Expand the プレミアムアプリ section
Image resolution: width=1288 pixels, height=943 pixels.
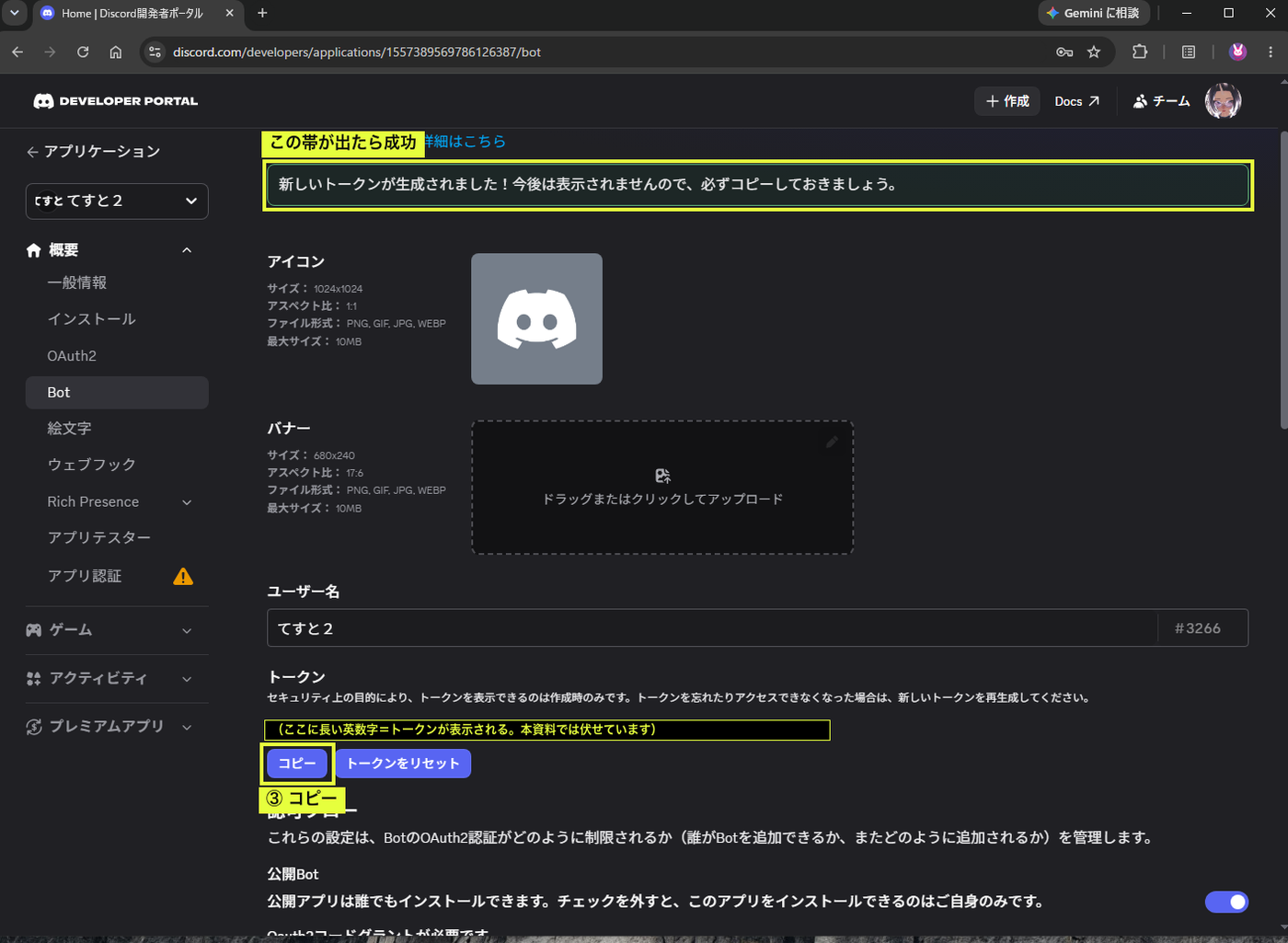[x=187, y=727]
